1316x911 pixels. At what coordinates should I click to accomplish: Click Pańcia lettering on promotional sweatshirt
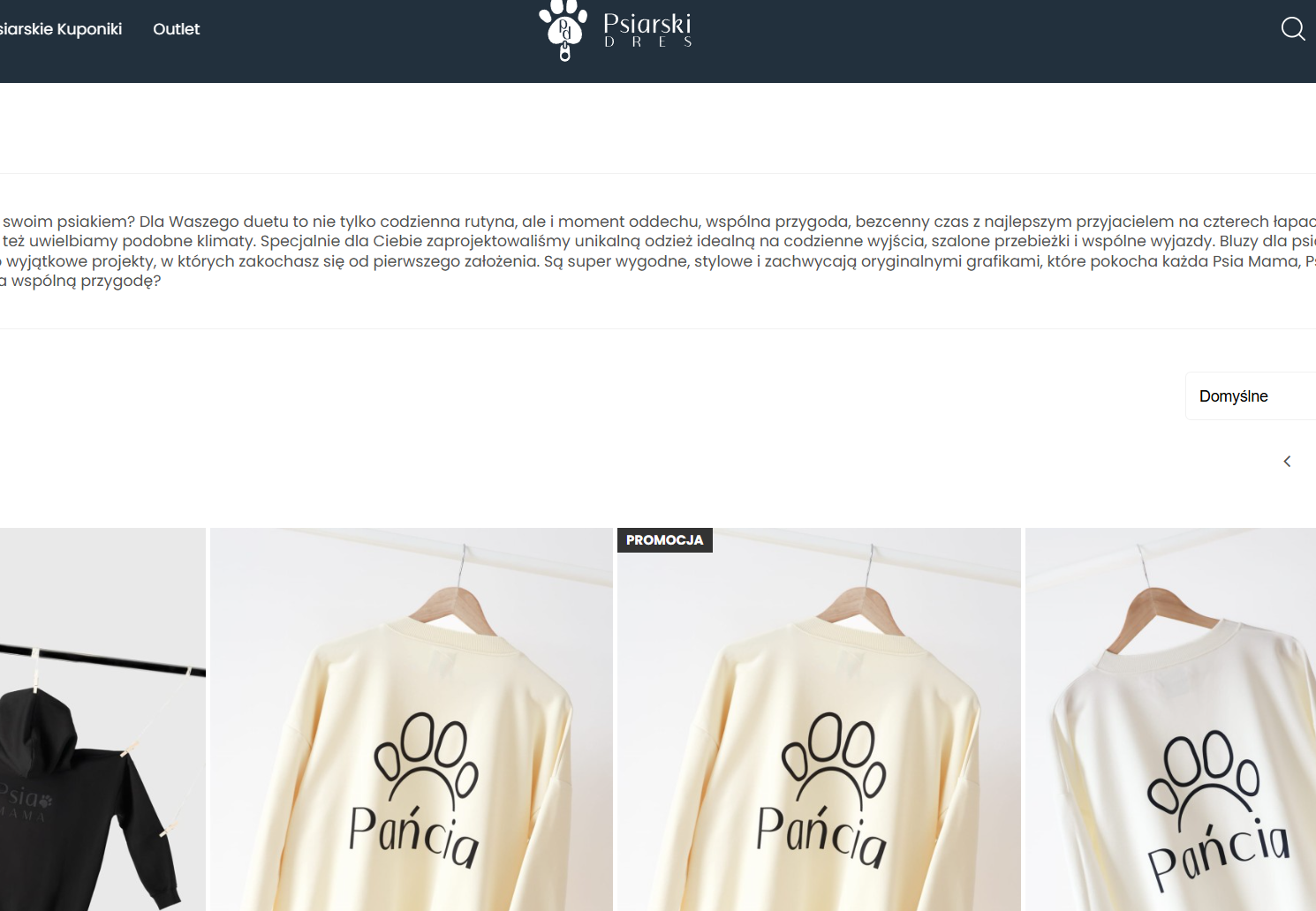click(822, 834)
